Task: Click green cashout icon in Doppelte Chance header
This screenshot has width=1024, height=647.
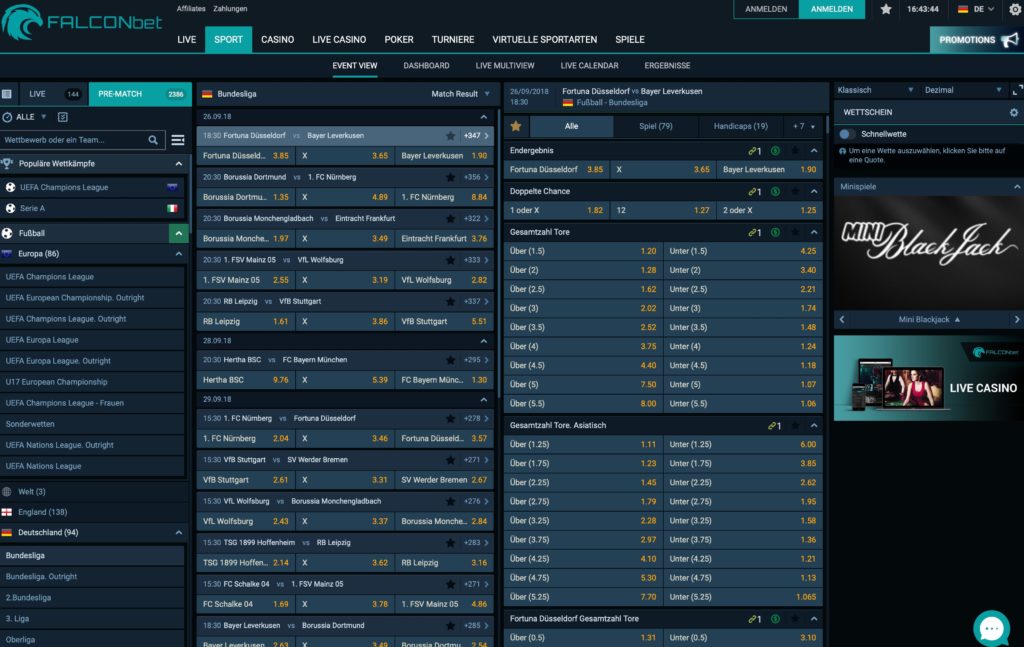Action: click(x=775, y=191)
